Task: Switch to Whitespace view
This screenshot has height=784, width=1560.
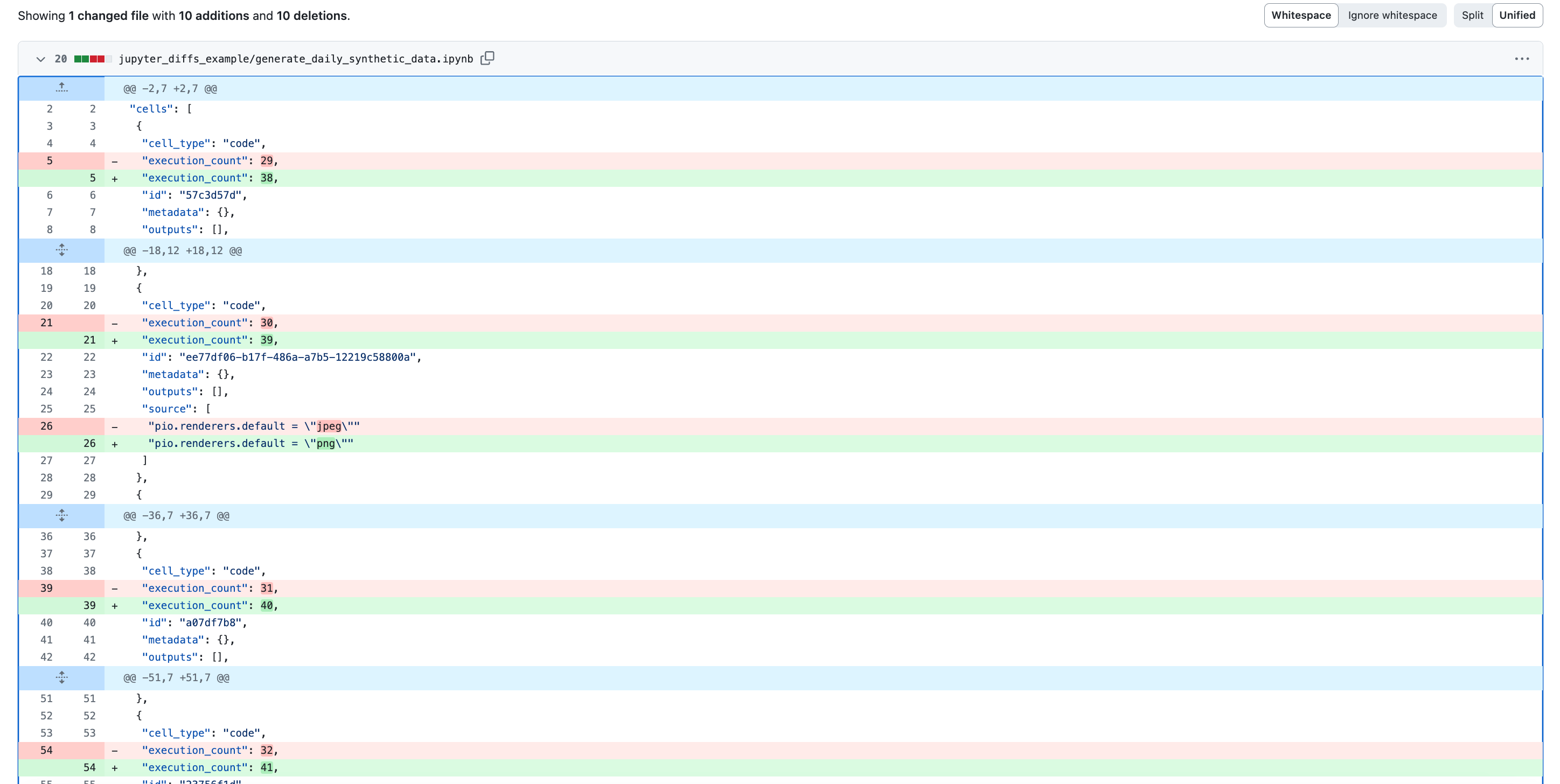Action: tap(1300, 15)
